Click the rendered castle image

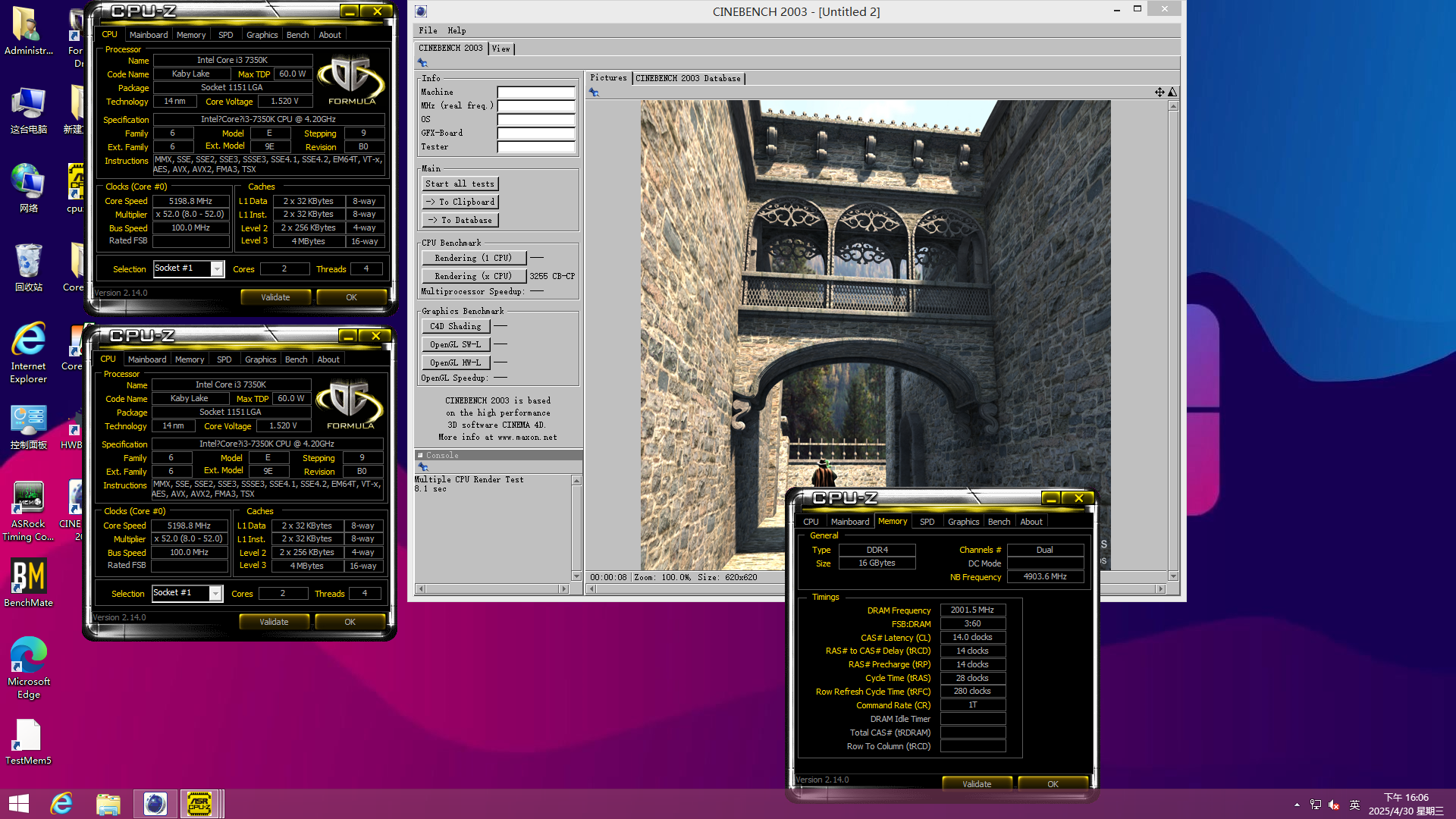[x=875, y=334]
